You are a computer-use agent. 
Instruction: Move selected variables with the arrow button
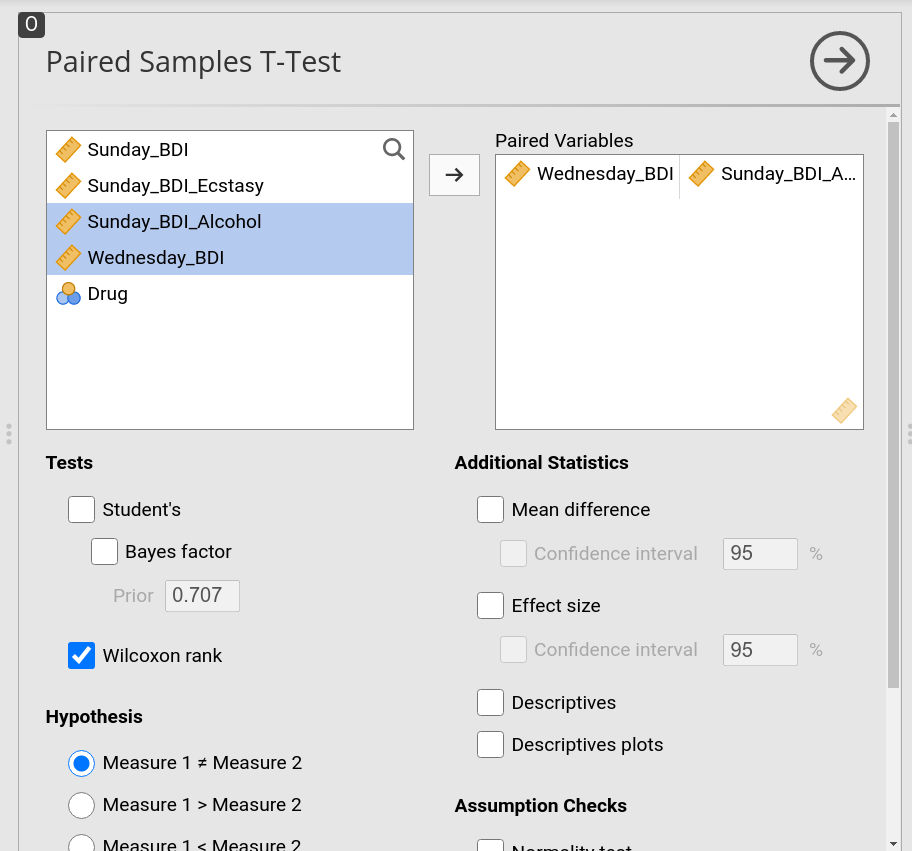click(454, 175)
